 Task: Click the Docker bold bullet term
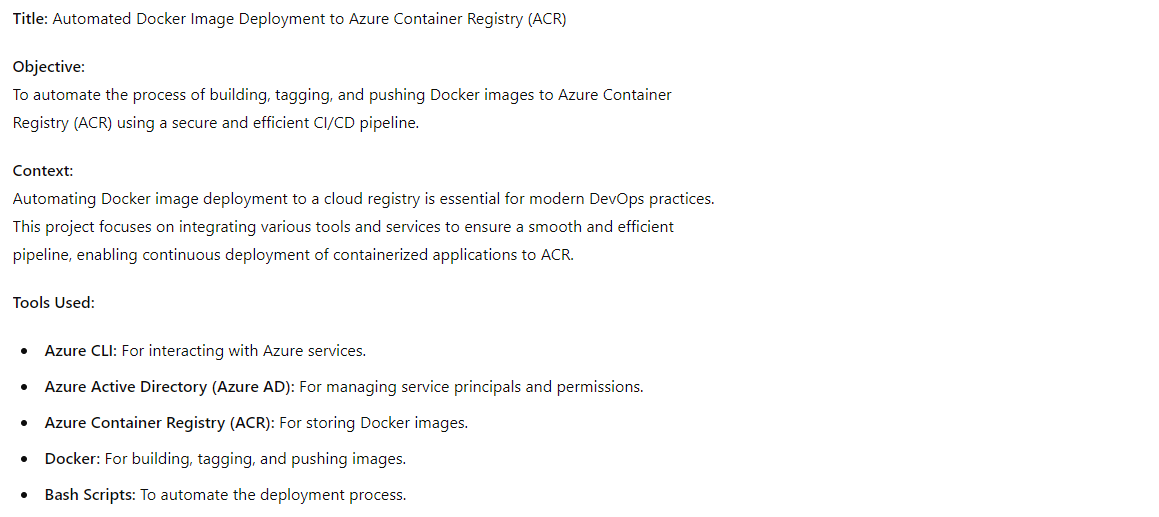point(72,459)
